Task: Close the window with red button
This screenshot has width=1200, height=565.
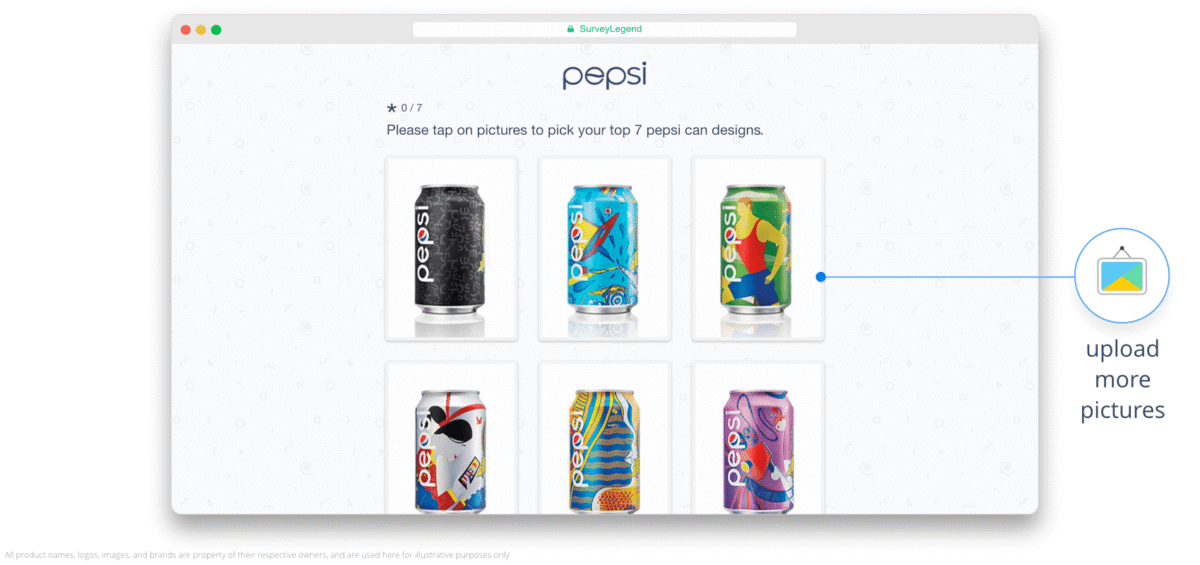Action: point(185,30)
